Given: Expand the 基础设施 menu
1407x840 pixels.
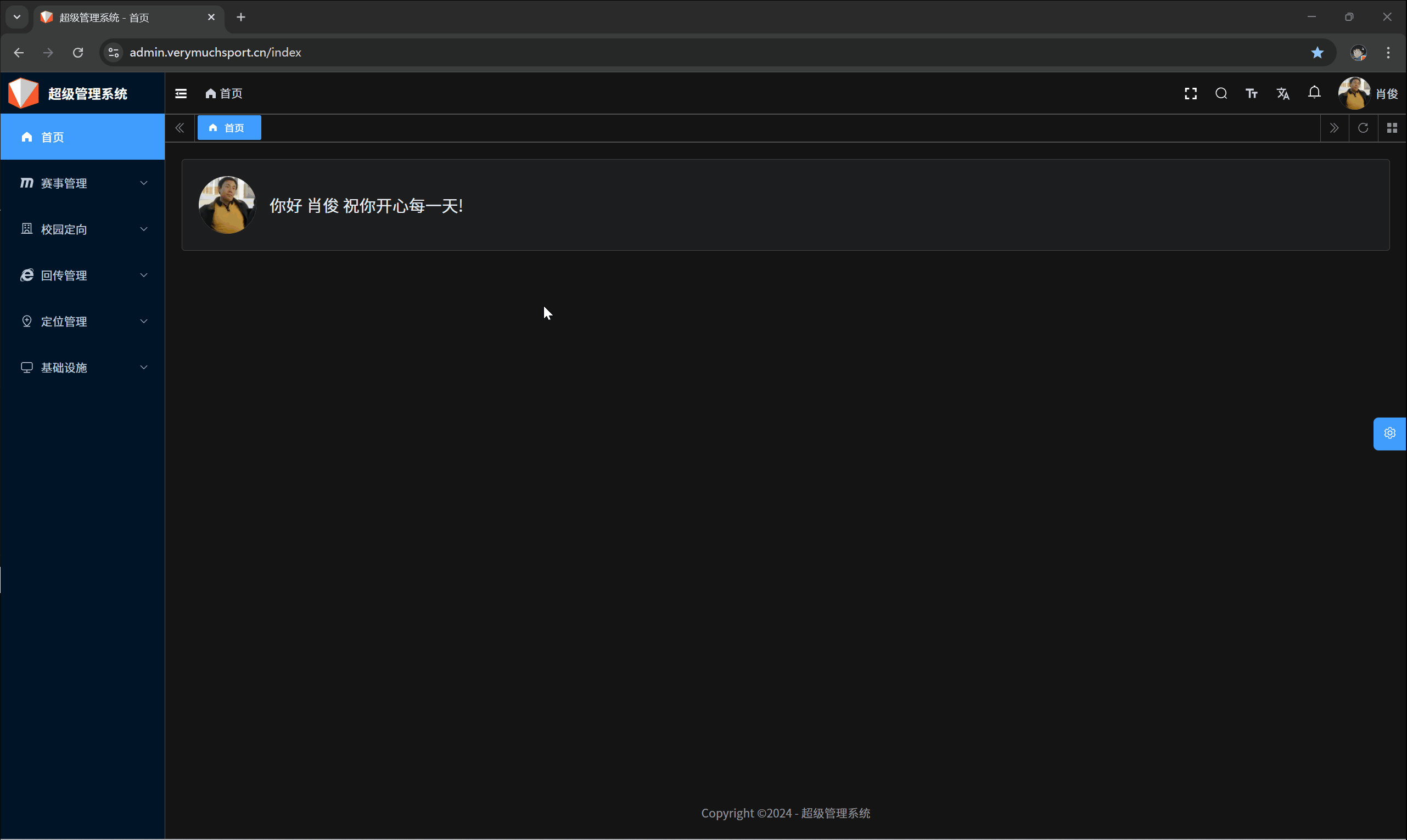Looking at the screenshot, I should (83, 368).
